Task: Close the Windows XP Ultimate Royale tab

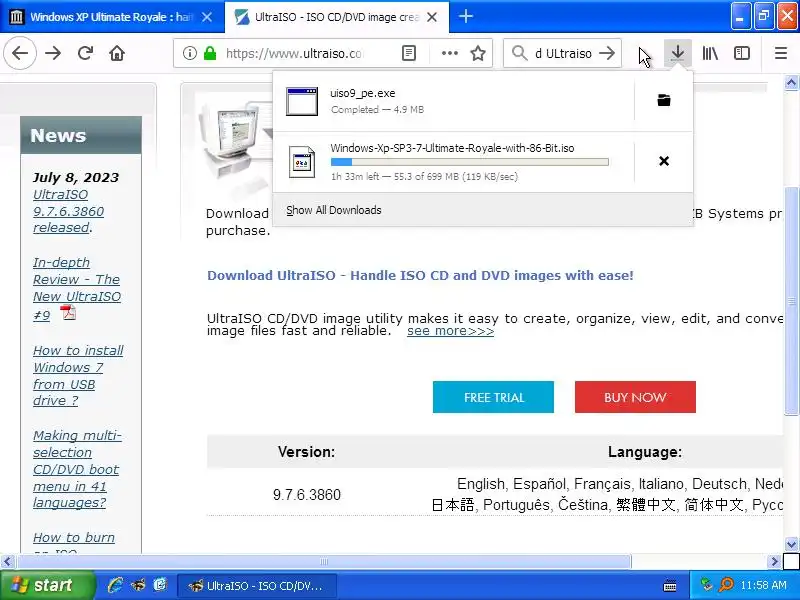Action: tap(207, 17)
